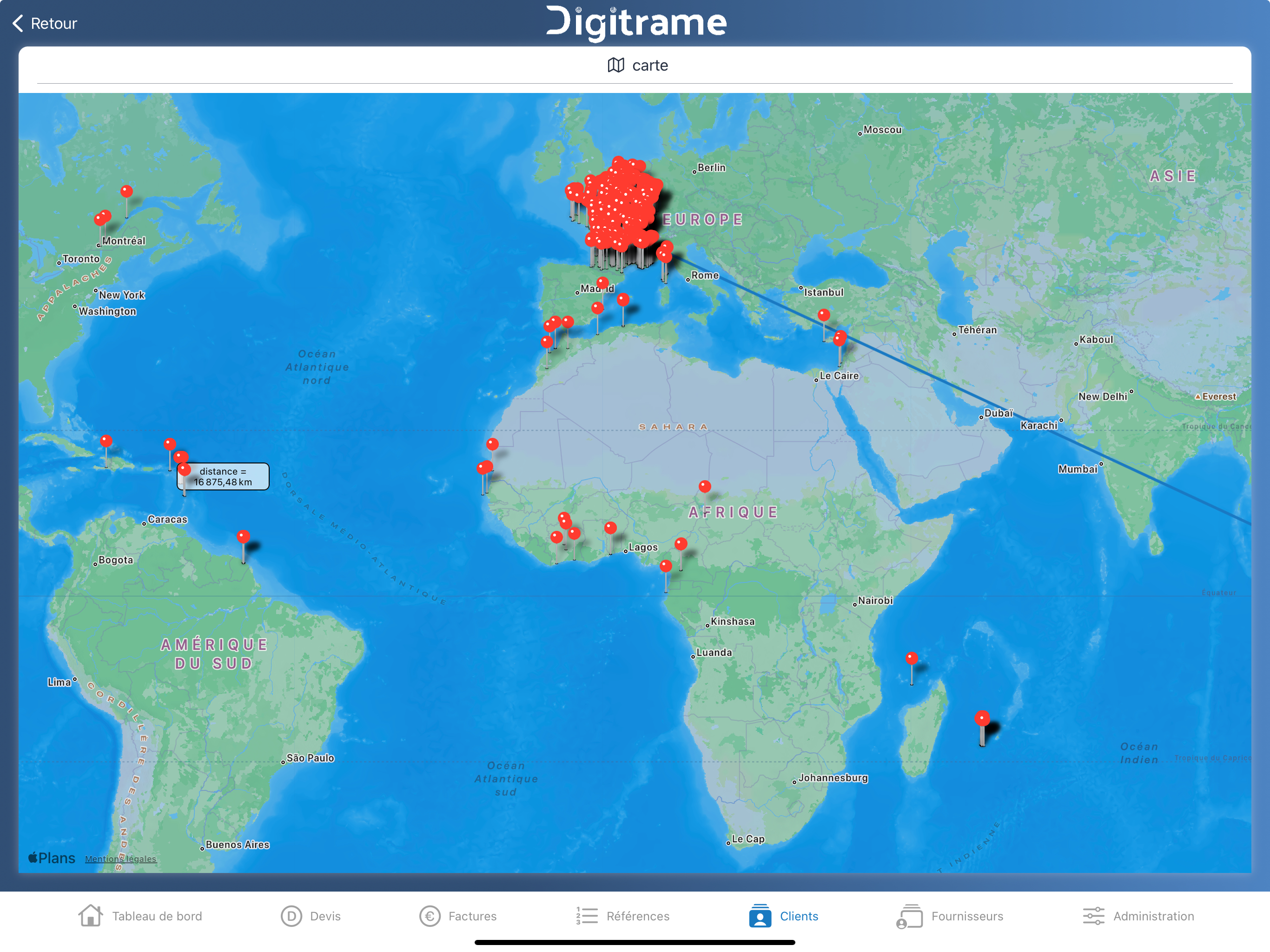The image size is (1270, 952).
Task: Click the euro Factures icon
Action: tap(430, 916)
